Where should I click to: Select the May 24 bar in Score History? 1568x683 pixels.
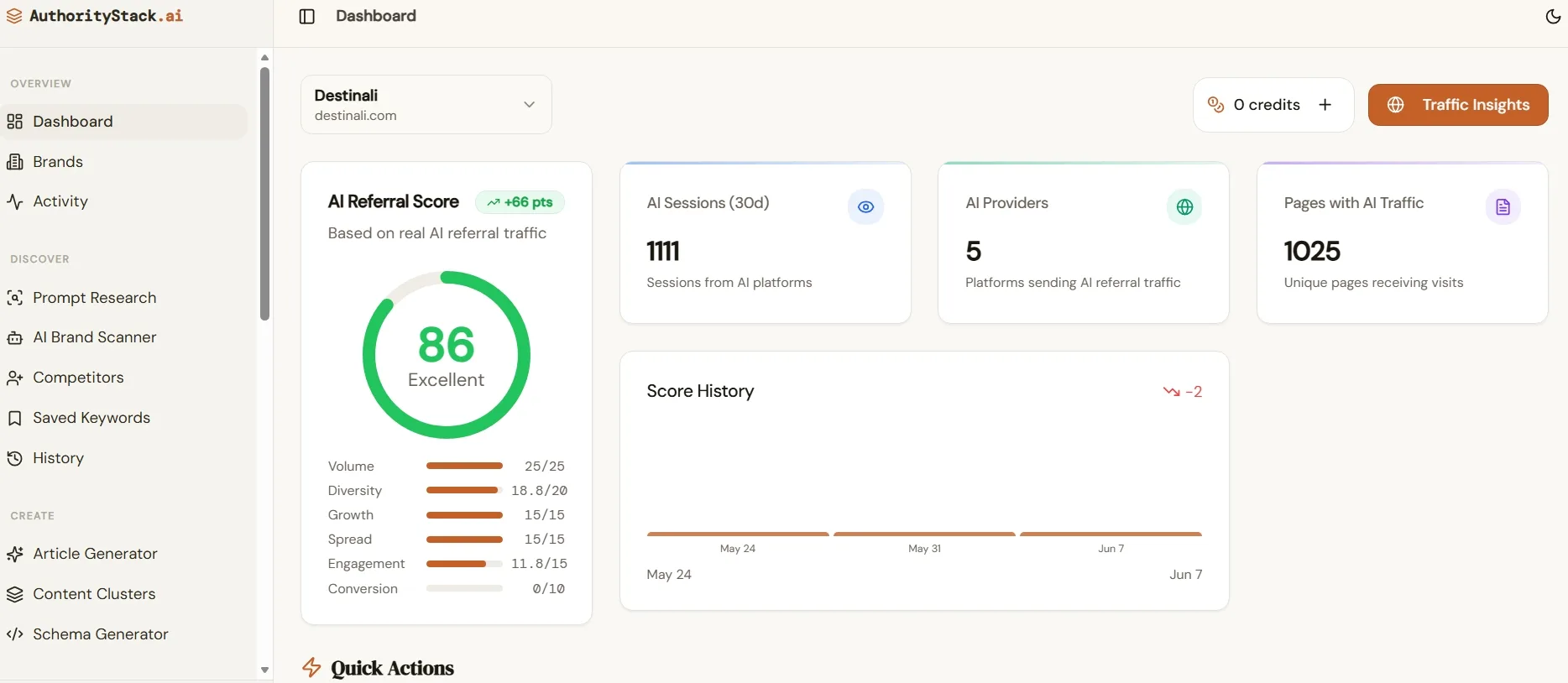tap(738, 534)
